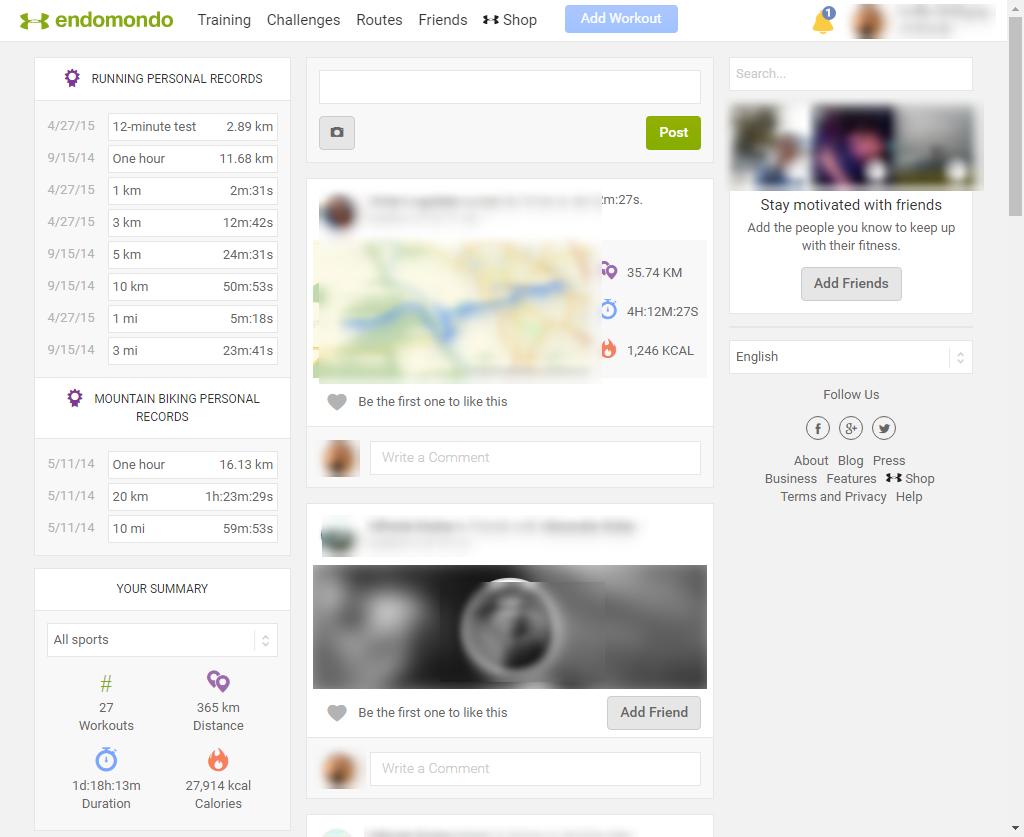The height and width of the screenshot is (837, 1024).
Task: Click the friends photo banner
Action: click(x=856, y=147)
